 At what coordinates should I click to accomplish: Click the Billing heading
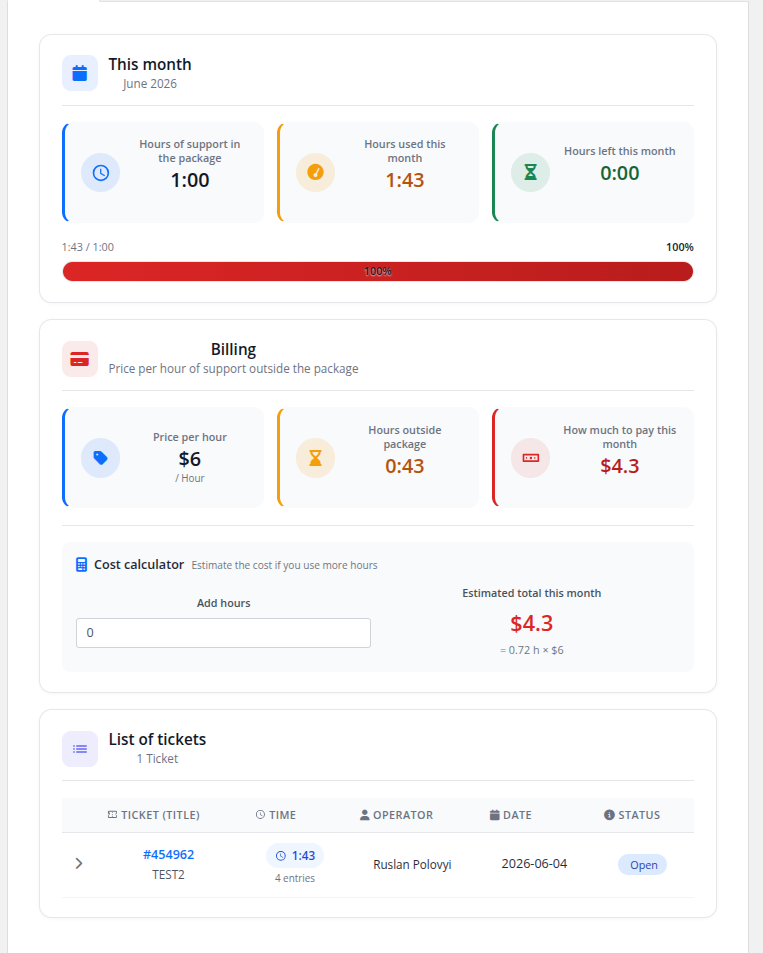[233, 349]
